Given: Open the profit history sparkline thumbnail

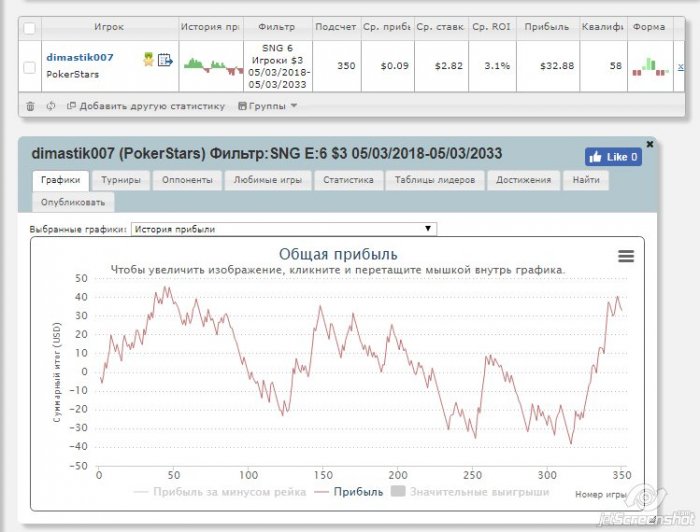Looking at the screenshot, I should pos(213,66).
